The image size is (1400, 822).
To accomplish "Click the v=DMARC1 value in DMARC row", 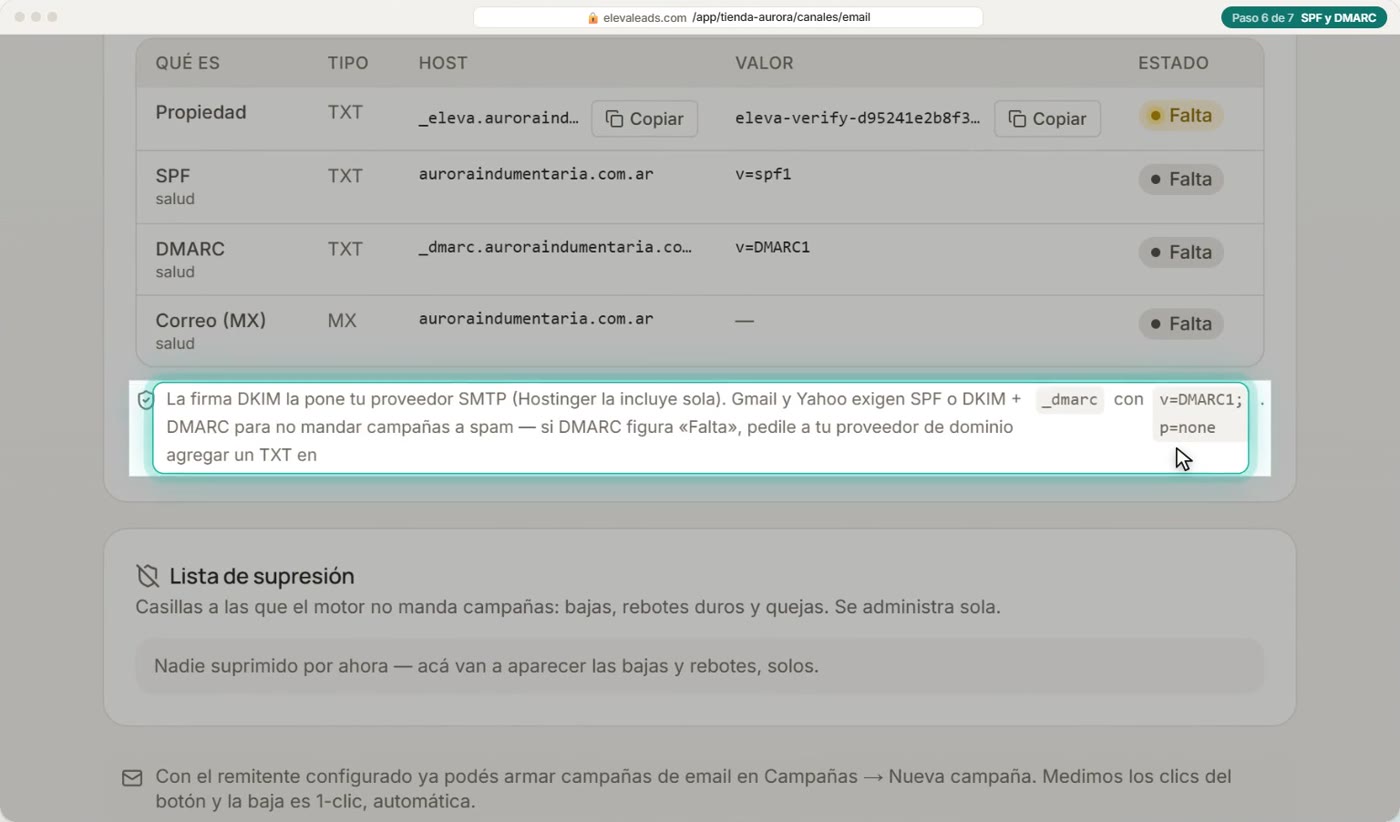I will coord(772,246).
